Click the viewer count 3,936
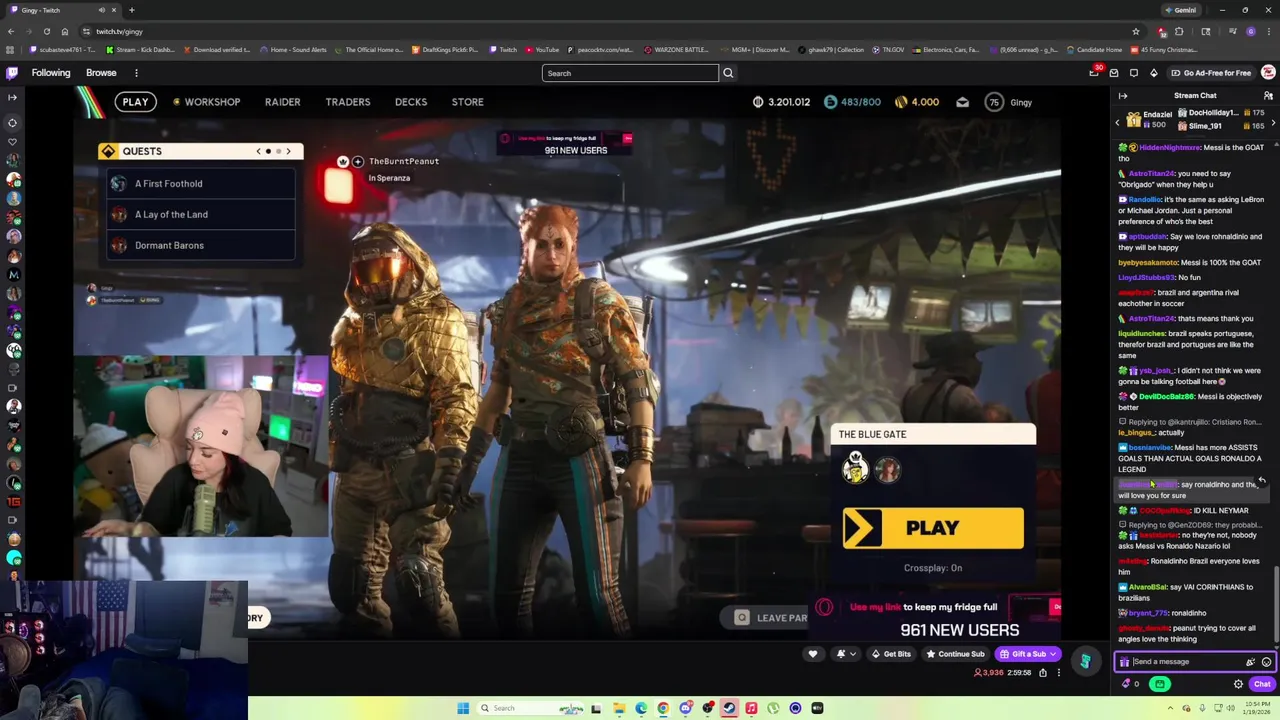This screenshot has width=1280, height=720. pyautogui.click(x=989, y=673)
